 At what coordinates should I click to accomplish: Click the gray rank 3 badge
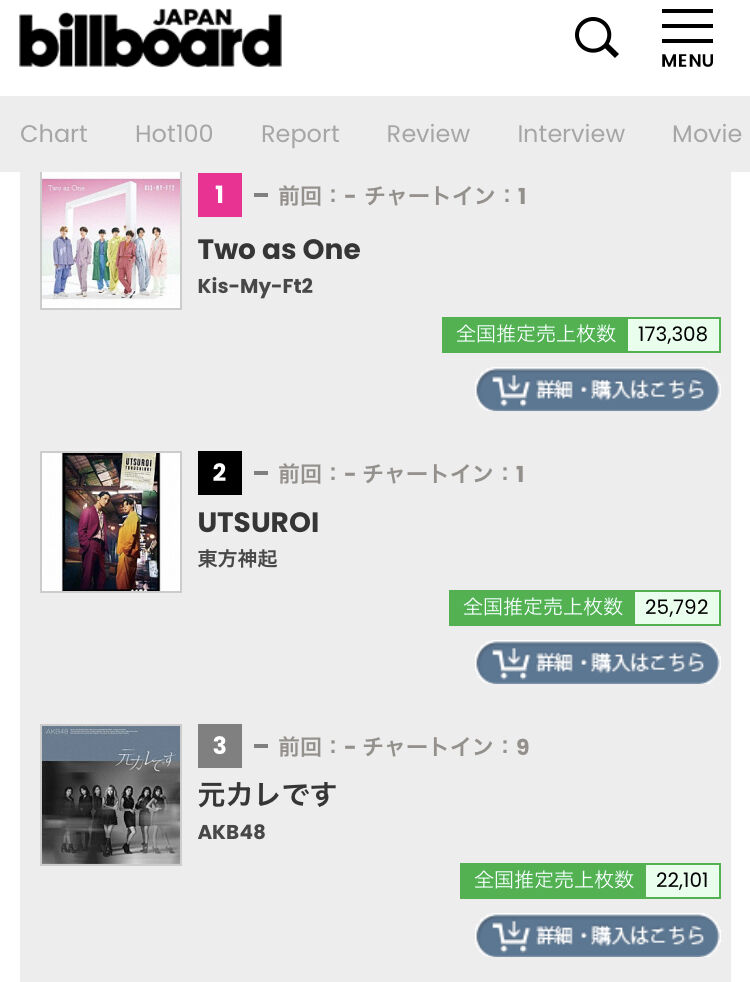(220, 746)
